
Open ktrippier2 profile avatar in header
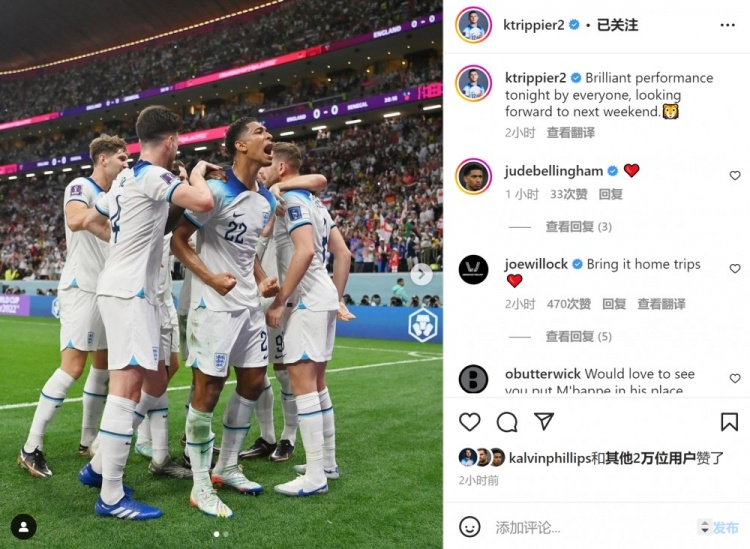tap(474, 25)
